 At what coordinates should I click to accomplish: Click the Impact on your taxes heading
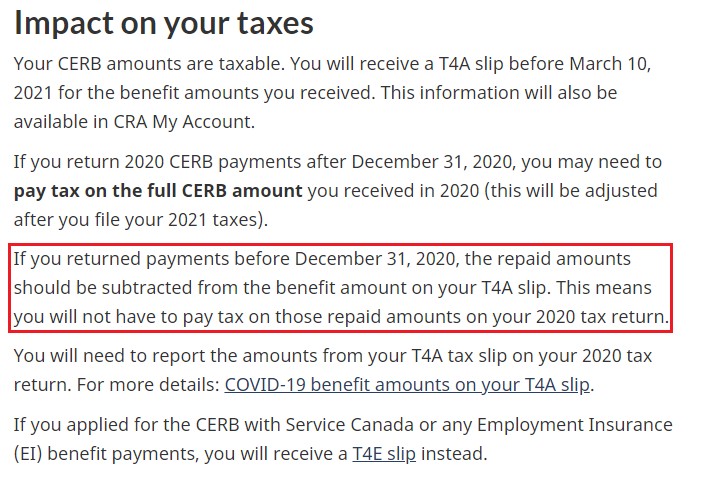pyautogui.click(x=163, y=22)
